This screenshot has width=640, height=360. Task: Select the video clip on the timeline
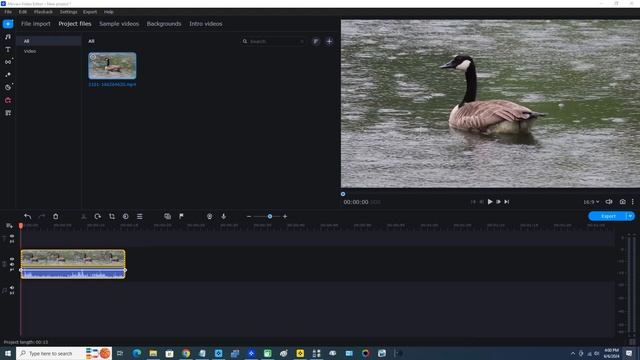coord(73,258)
